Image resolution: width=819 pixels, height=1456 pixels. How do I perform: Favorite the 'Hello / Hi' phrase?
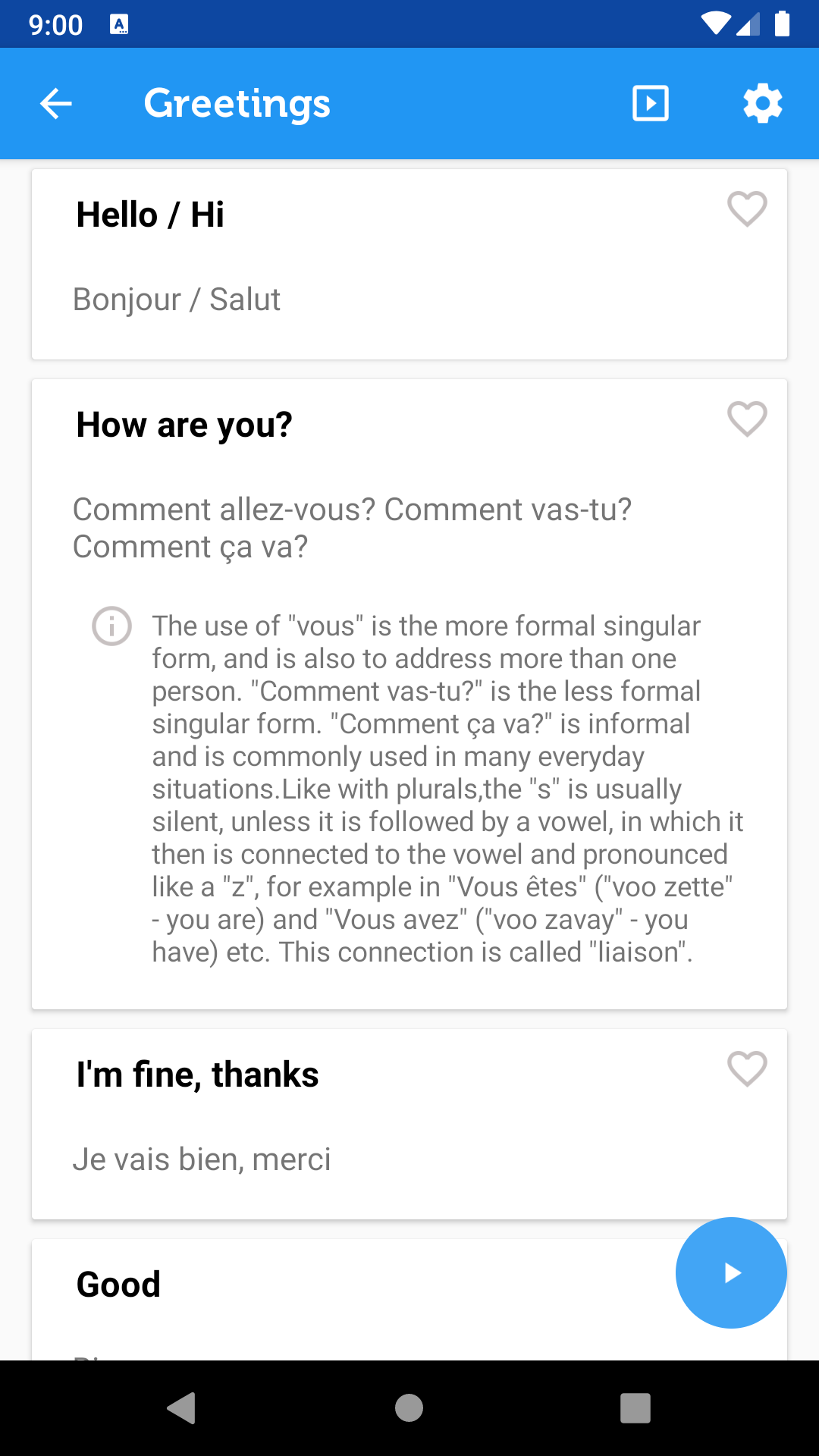(x=747, y=209)
